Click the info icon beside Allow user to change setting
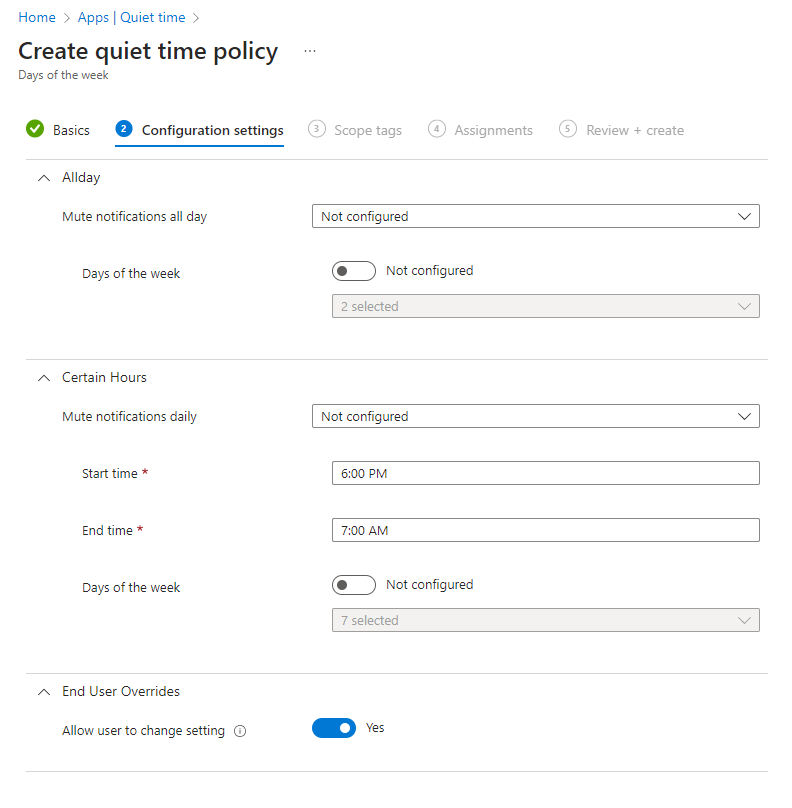The height and width of the screenshot is (808, 792). click(240, 731)
